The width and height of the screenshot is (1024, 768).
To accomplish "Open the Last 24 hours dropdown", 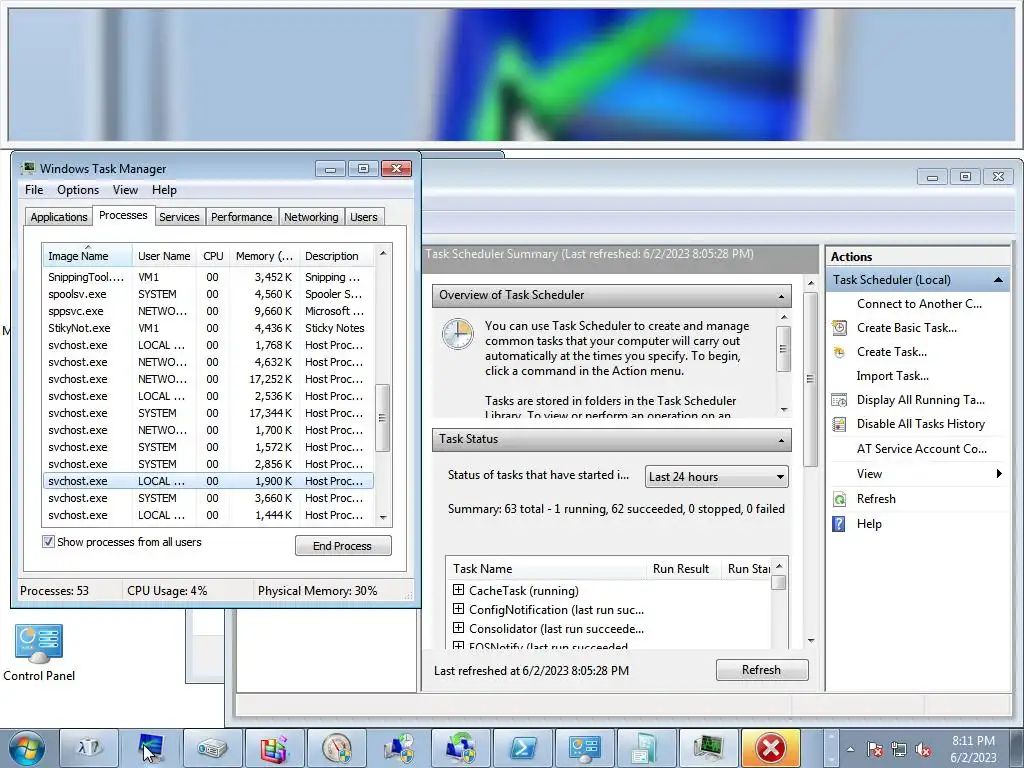I will point(716,477).
